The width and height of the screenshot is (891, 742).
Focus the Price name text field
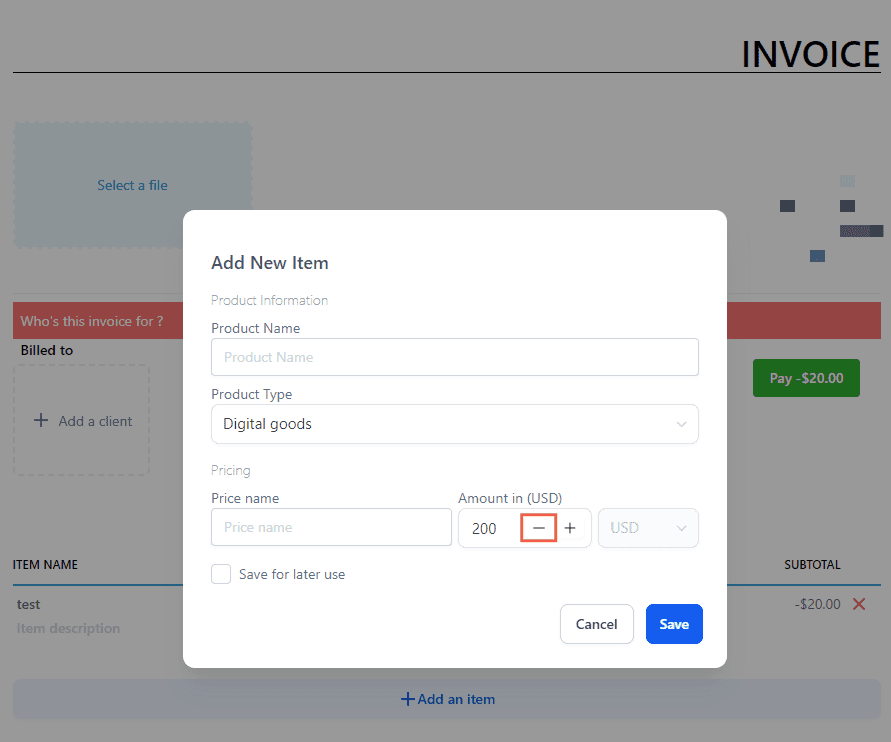pos(331,527)
